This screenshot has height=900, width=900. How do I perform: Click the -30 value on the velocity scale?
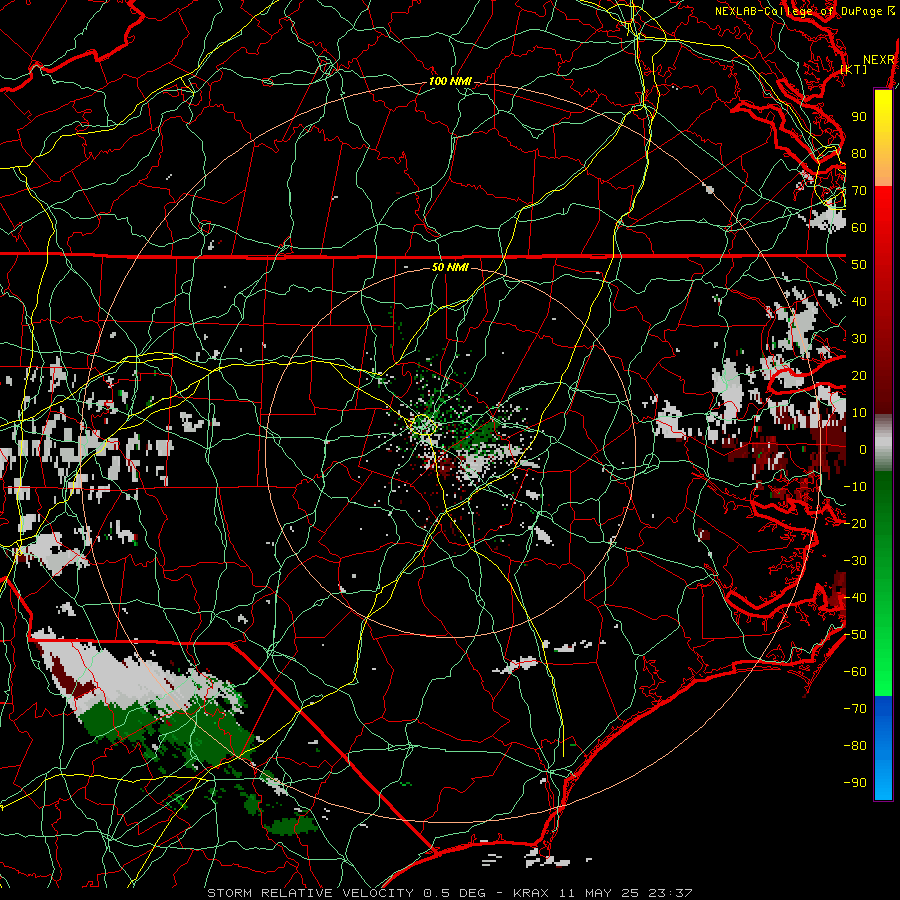855,561
